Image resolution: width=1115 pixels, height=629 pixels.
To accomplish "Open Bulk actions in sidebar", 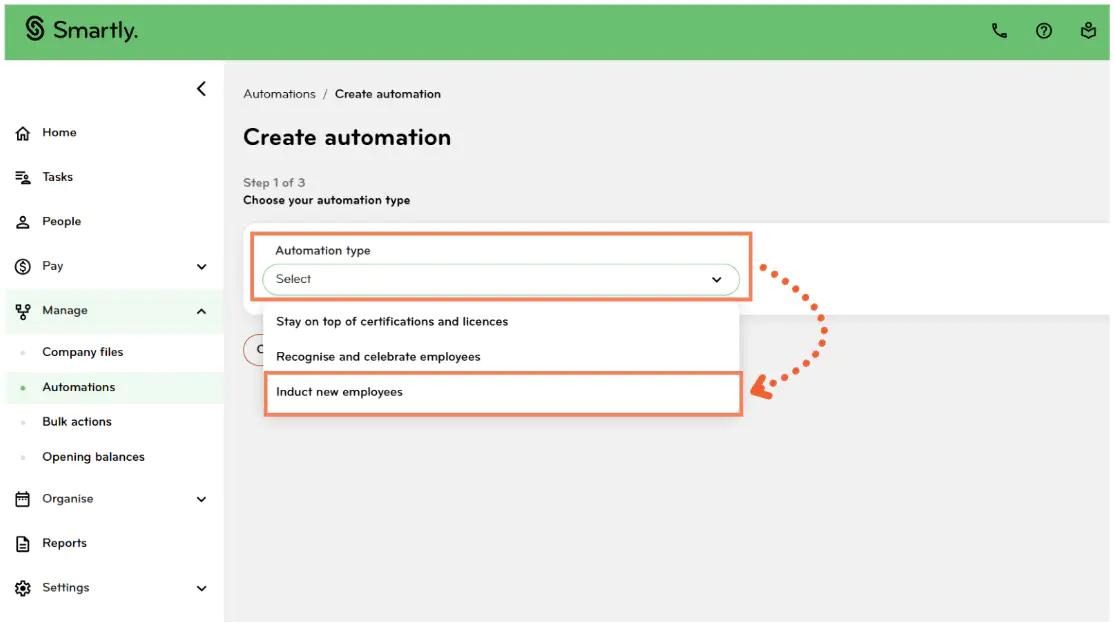I will (77, 421).
